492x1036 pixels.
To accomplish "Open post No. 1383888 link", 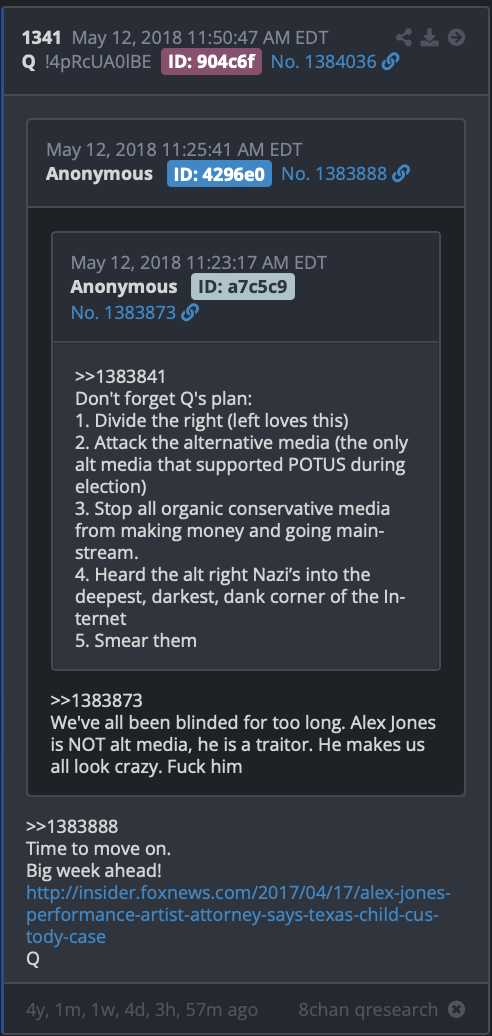I will (334, 174).
